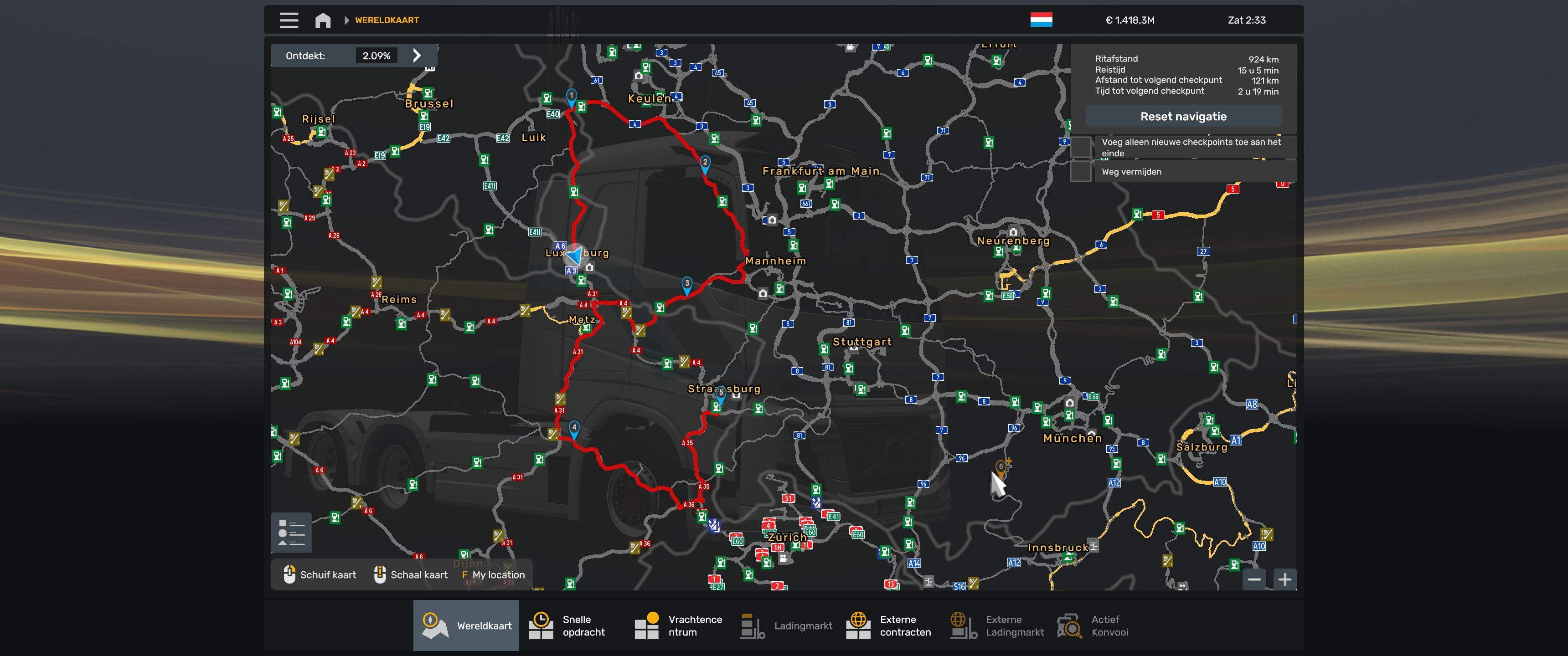The width and height of the screenshot is (1568, 656).
Task: Click breadcrumb arrow before WERELDKAART
Action: click(x=346, y=20)
